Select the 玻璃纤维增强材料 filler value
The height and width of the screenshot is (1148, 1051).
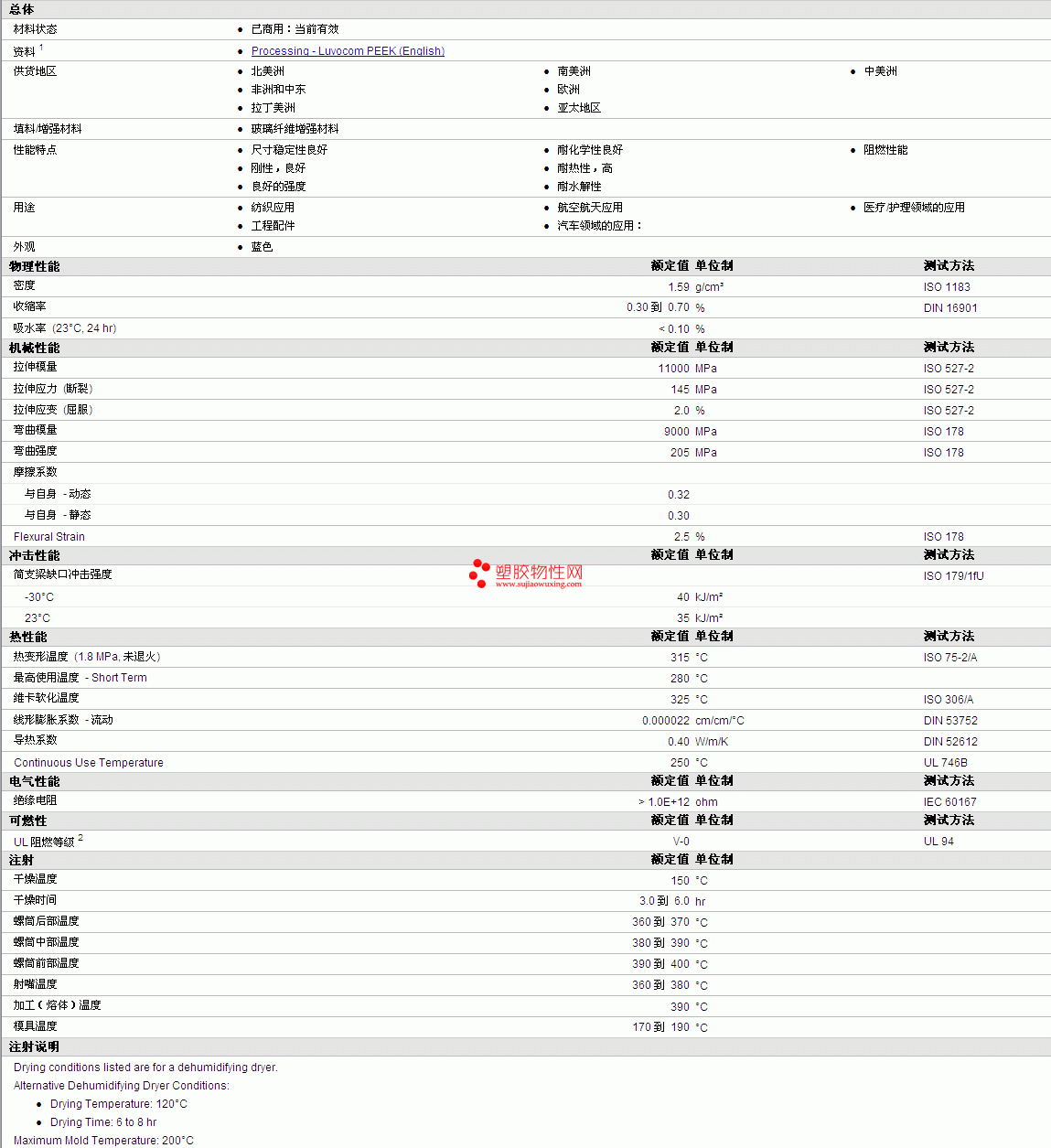click(x=295, y=129)
